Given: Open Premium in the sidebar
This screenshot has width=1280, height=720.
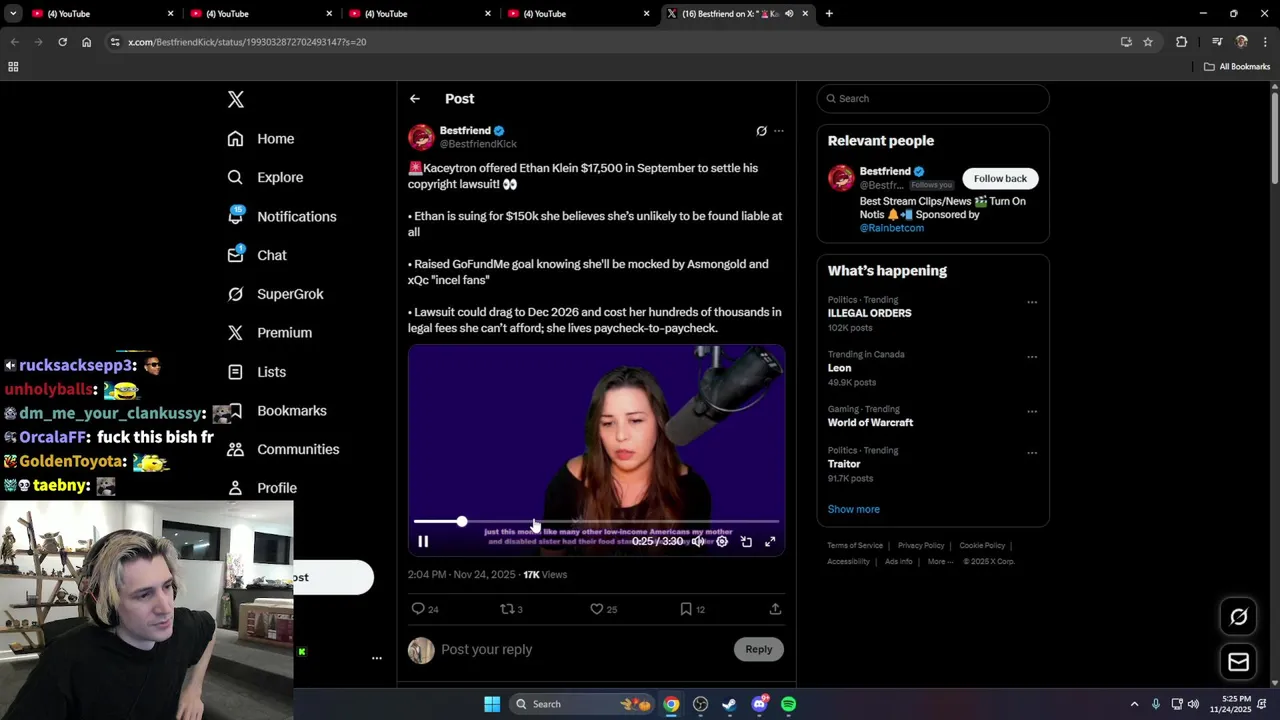Looking at the screenshot, I should click(x=270, y=333).
